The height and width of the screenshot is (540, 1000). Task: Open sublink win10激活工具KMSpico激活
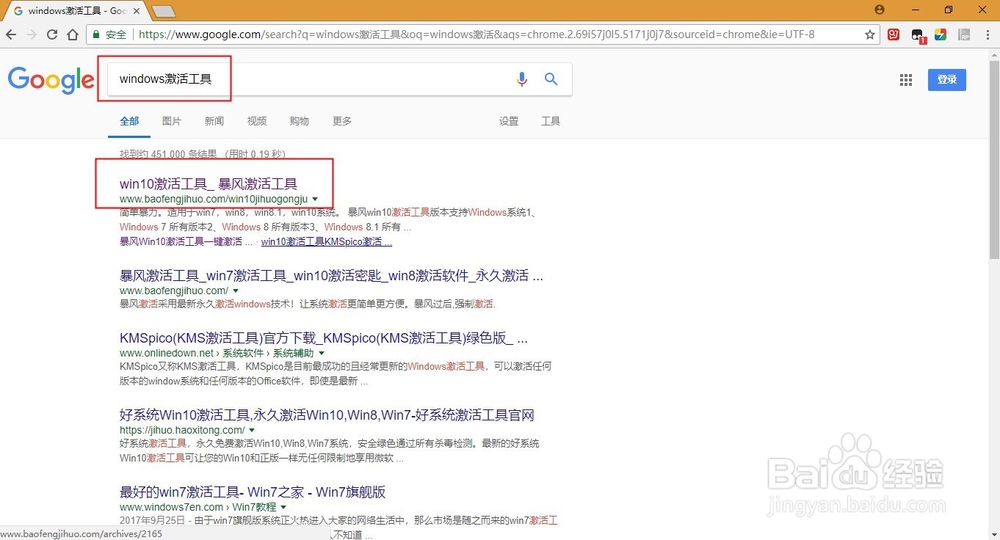tap(326, 242)
